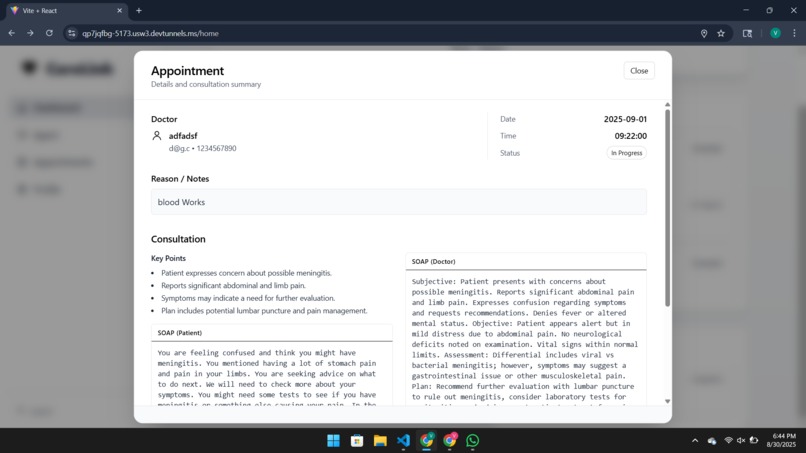Select the Vite + React tab
The width and height of the screenshot is (806, 453).
click(x=66, y=10)
